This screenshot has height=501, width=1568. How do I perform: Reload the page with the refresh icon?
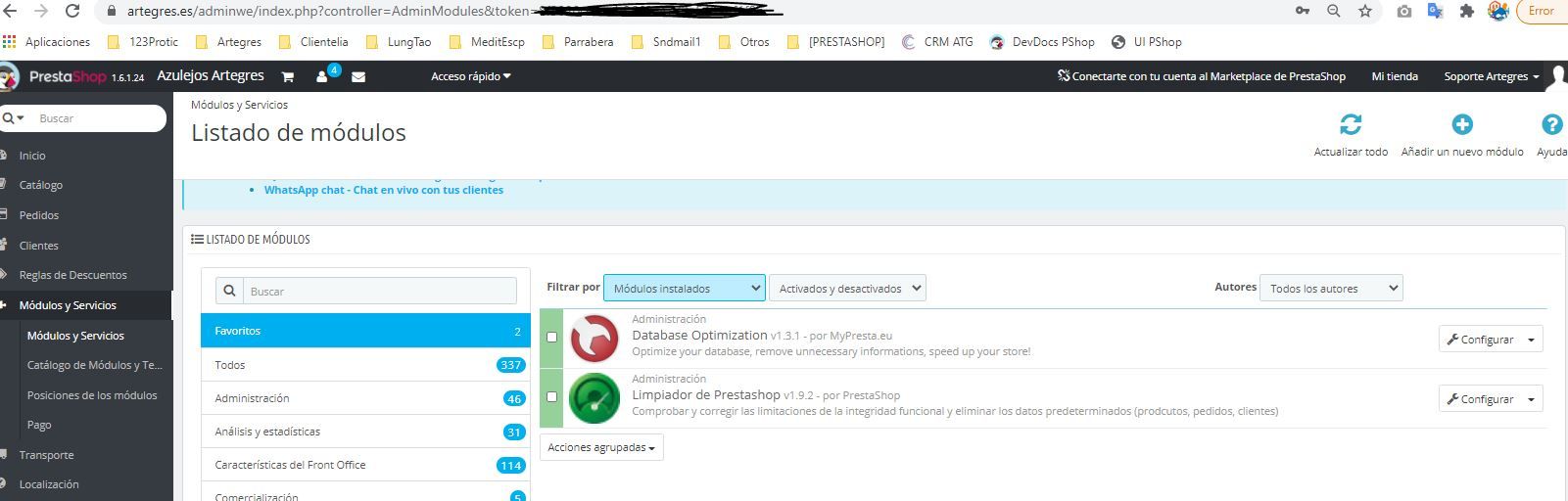coord(72,11)
